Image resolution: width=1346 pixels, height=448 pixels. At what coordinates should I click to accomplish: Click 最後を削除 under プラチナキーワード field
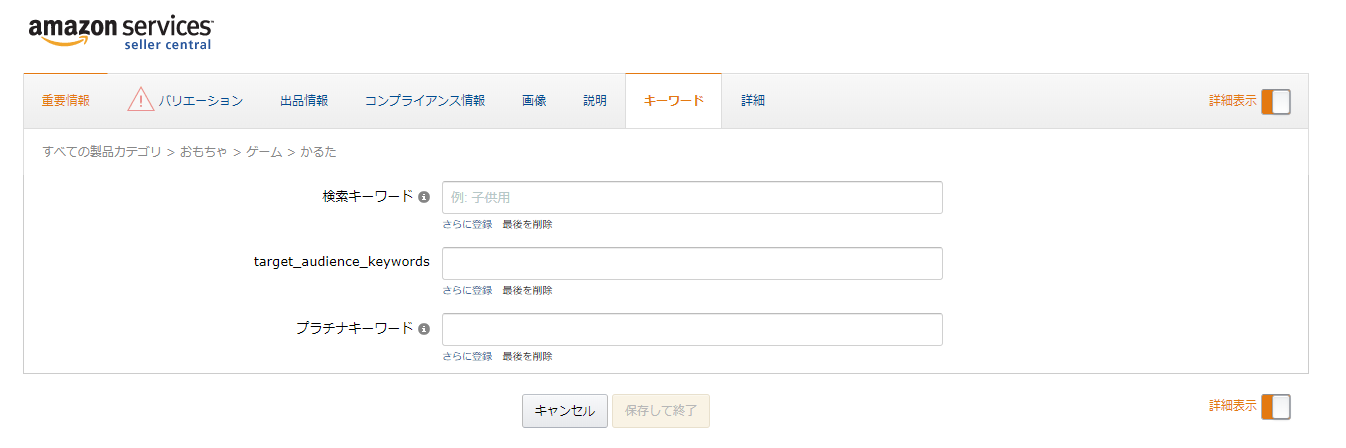(x=527, y=357)
